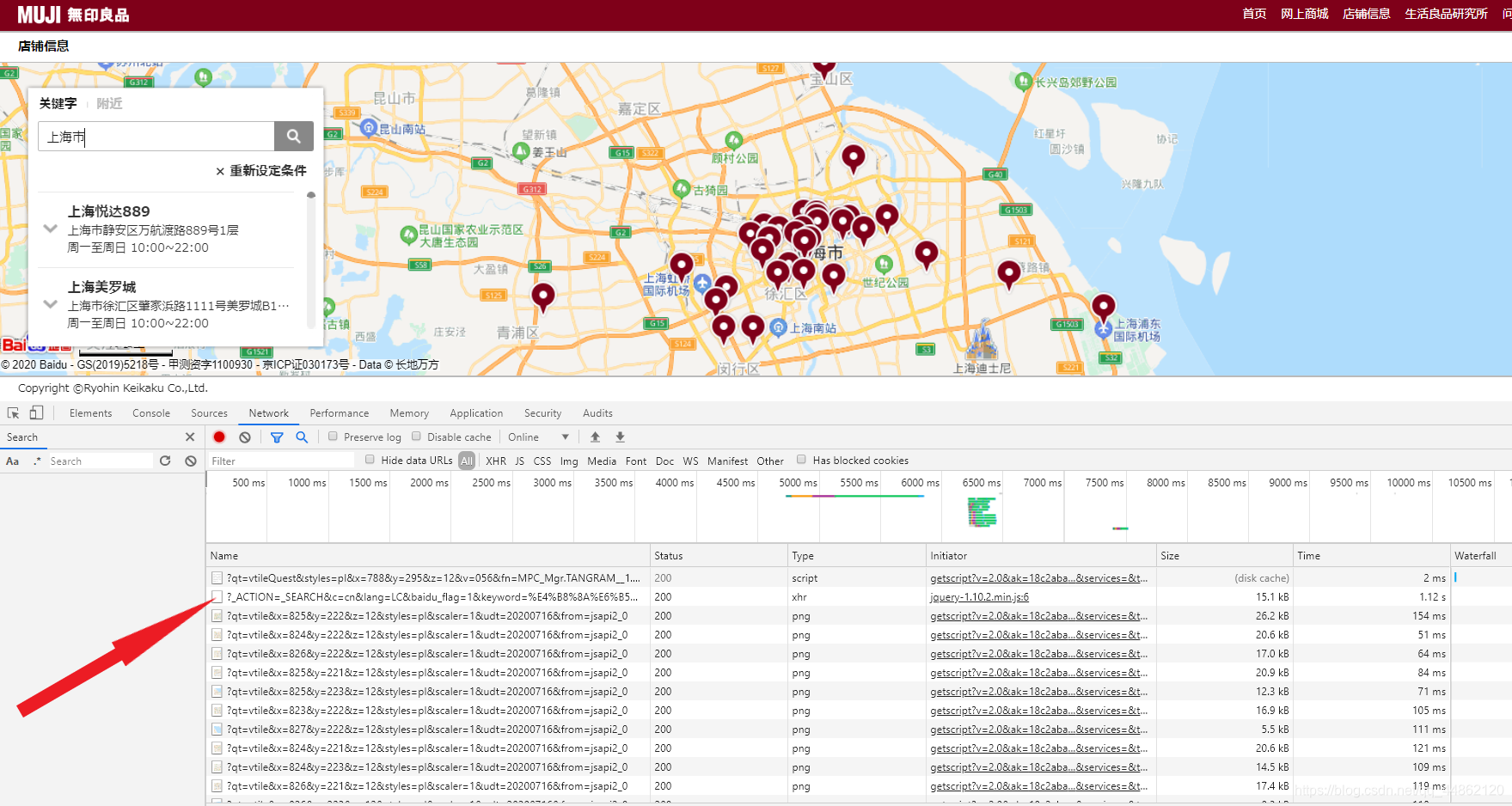Viewport: 1512px width, 806px height.
Task: Click the export HAR download arrow
Action: point(620,437)
